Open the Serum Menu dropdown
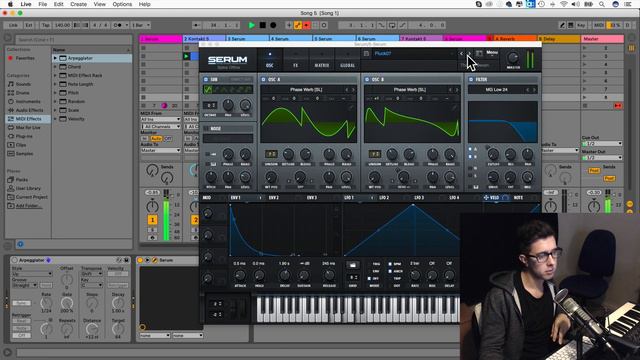Screen dimensions: 640x360 [x=492, y=53]
